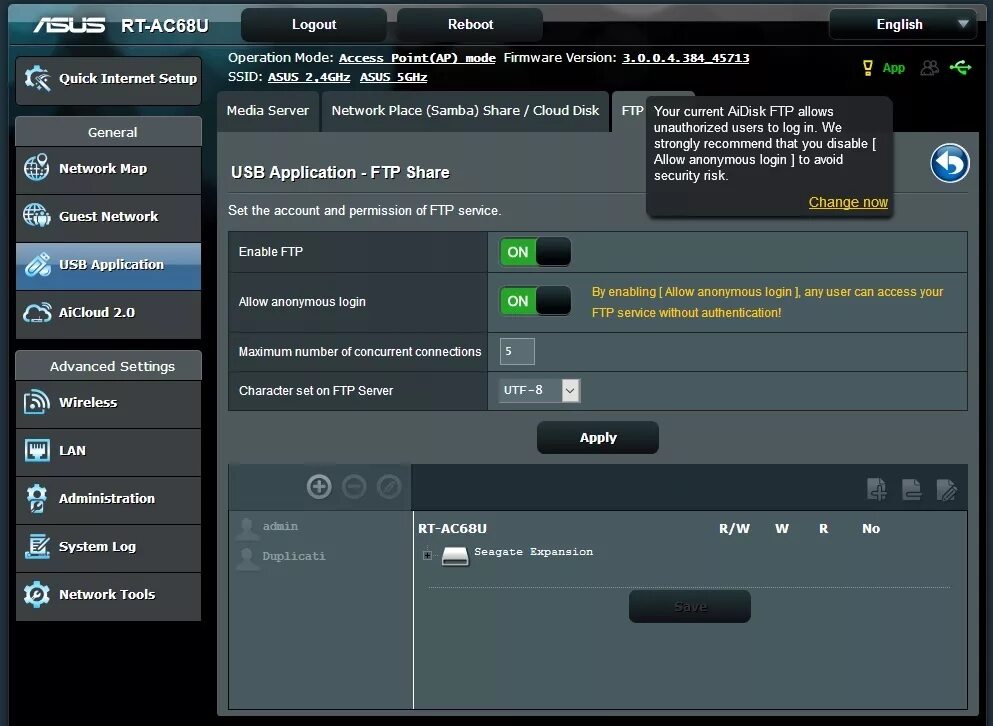Click the blue back arrow icon
The width and height of the screenshot is (993, 726).
[x=949, y=163]
